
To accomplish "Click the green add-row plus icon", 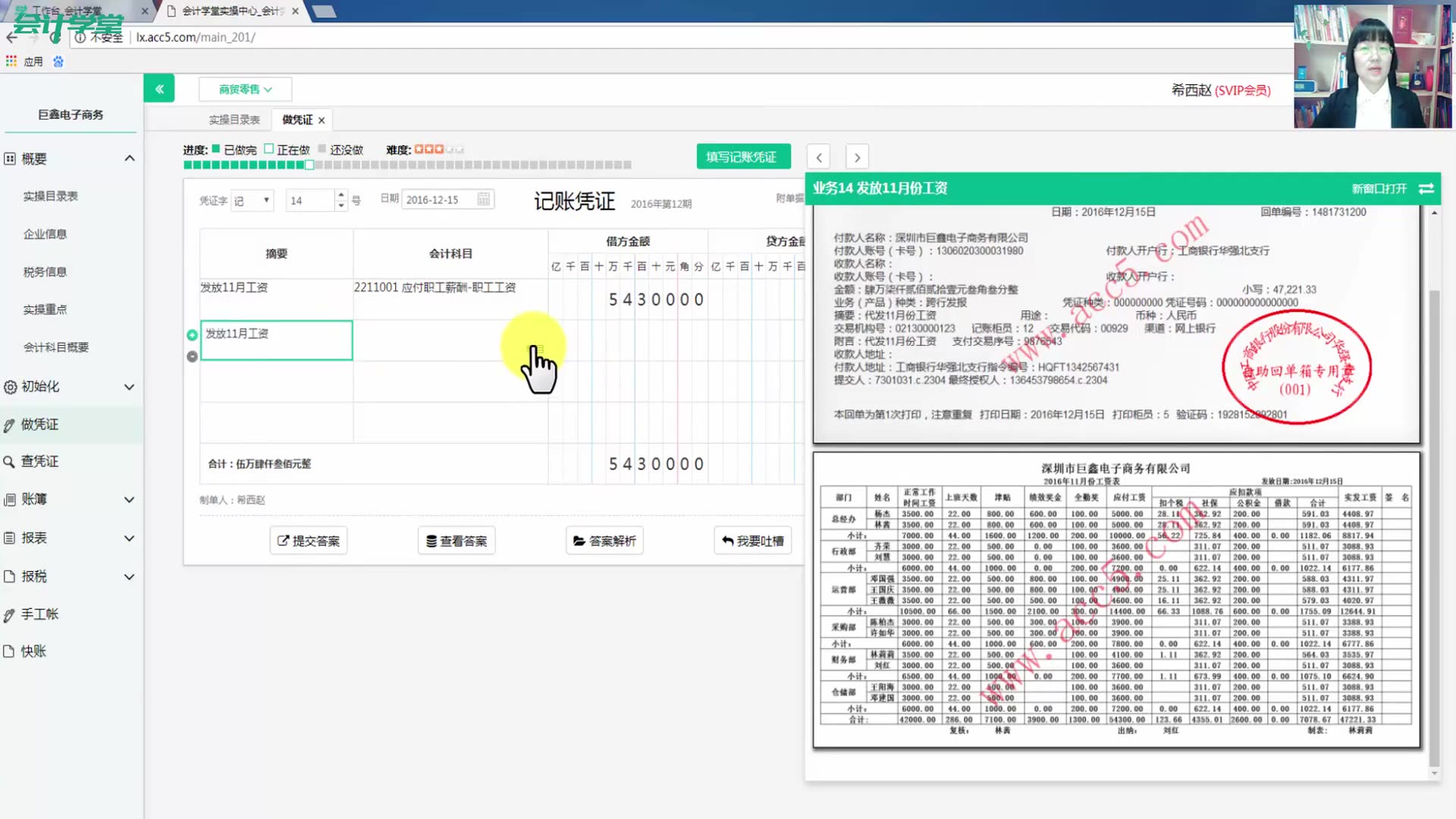I will pos(192,334).
